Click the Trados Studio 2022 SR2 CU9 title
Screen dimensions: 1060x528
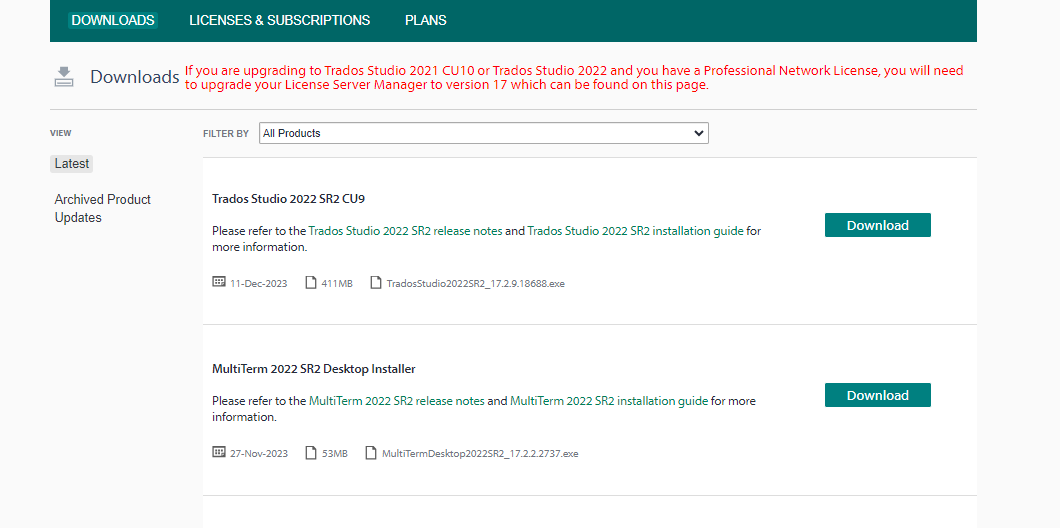click(289, 199)
